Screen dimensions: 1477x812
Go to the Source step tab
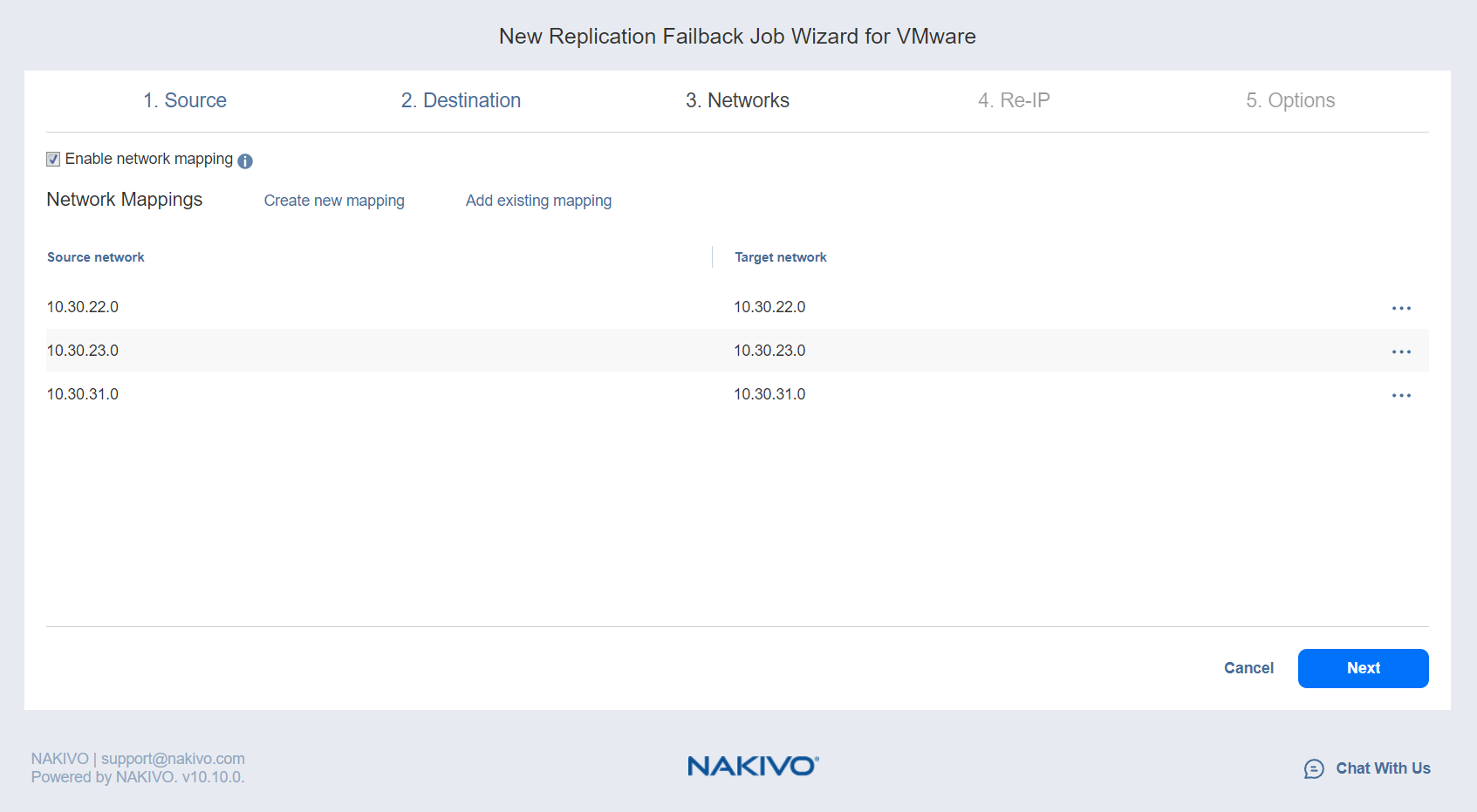coord(185,100)
